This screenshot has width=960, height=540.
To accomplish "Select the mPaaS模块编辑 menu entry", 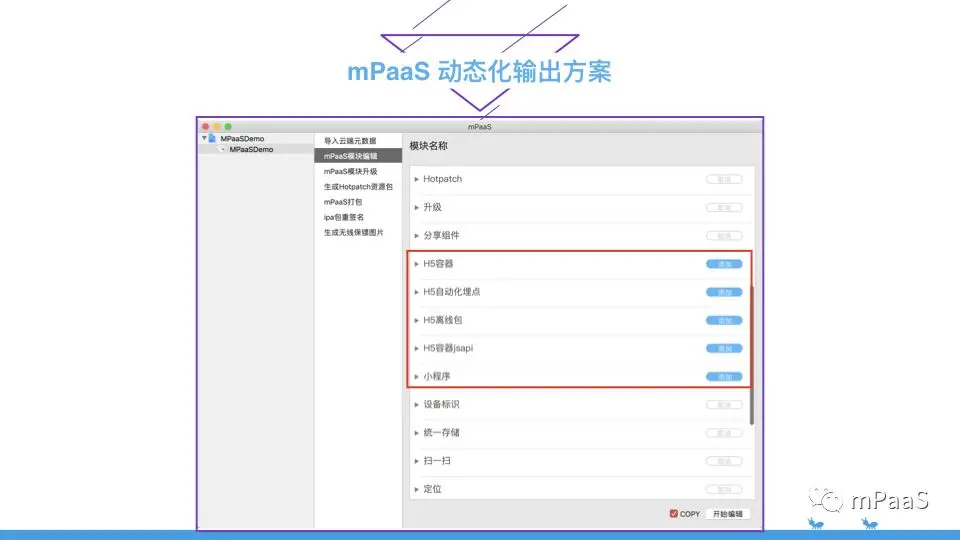I will [358, 156].
